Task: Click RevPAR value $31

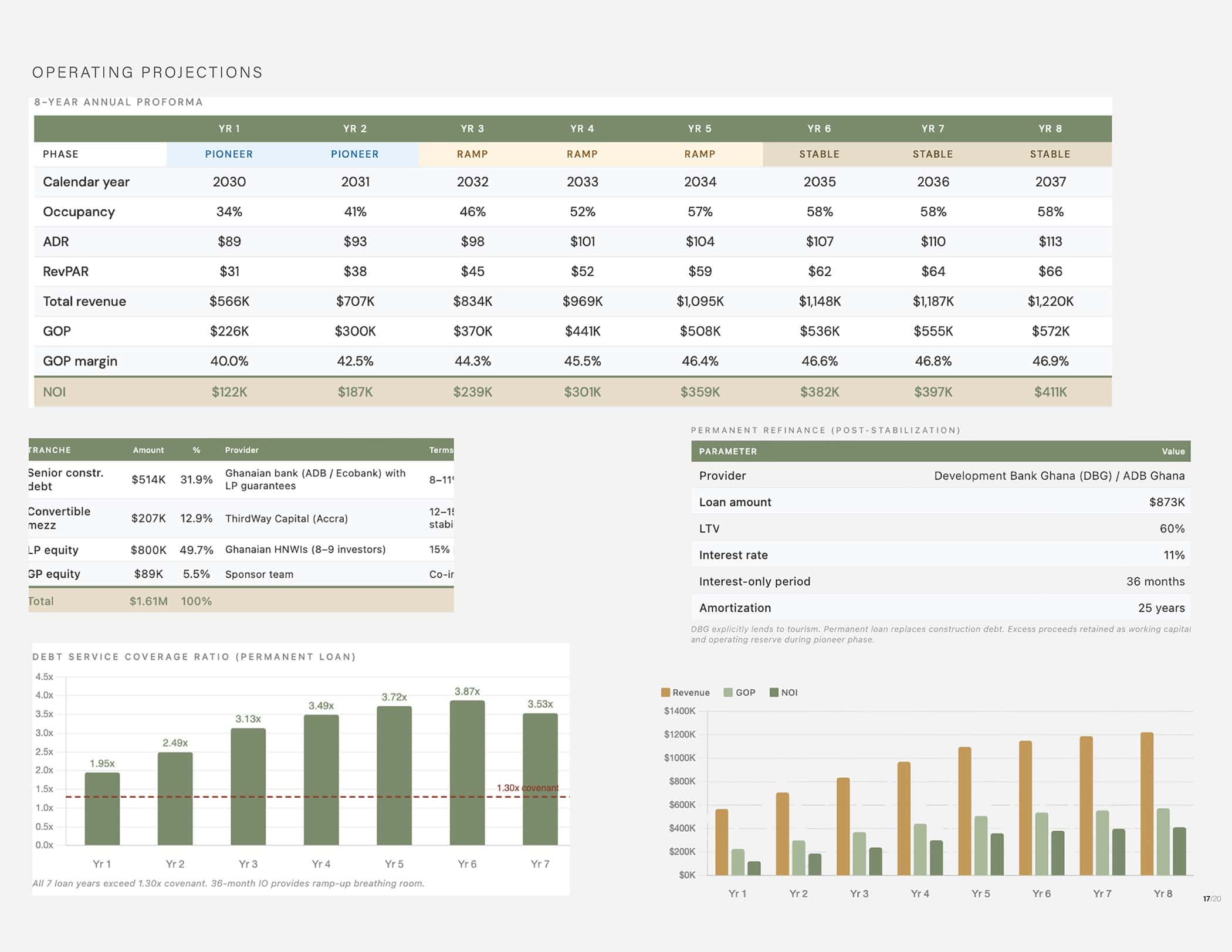Action: pos(229,272)
